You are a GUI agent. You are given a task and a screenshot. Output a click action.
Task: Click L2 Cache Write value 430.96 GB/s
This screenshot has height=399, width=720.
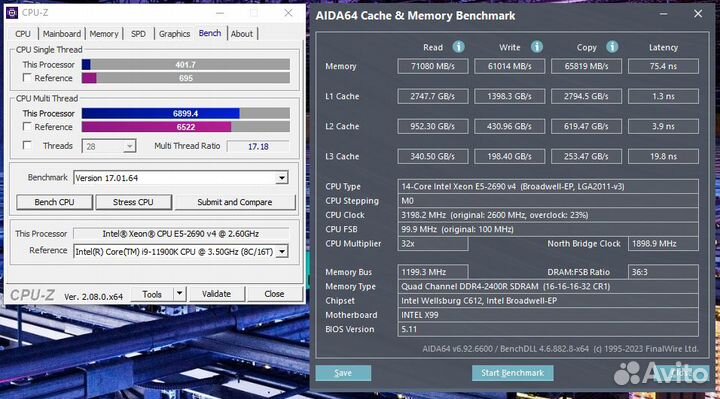(x=509, y=126)
